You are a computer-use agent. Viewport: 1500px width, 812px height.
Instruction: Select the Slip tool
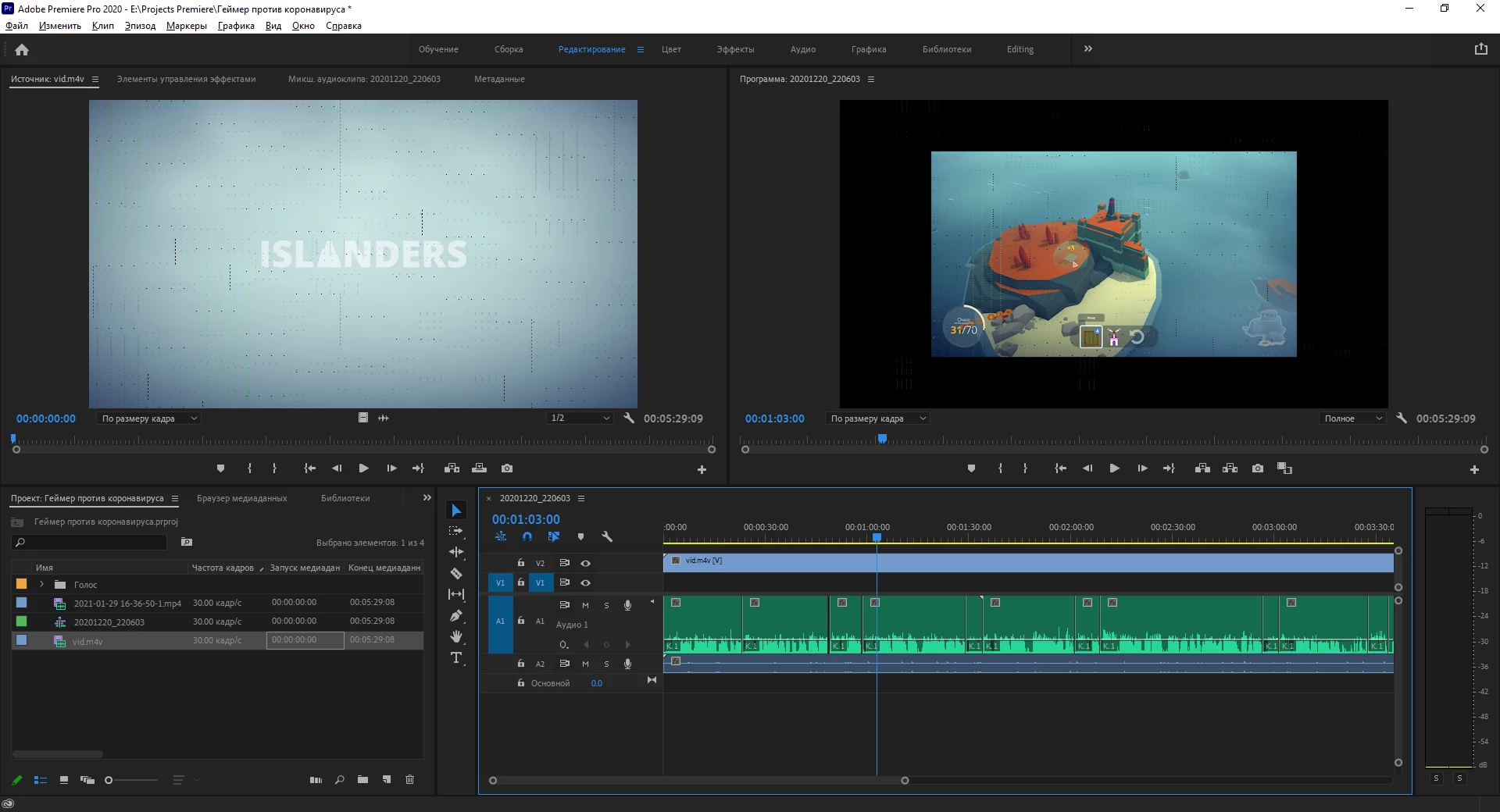pos(456,594)
